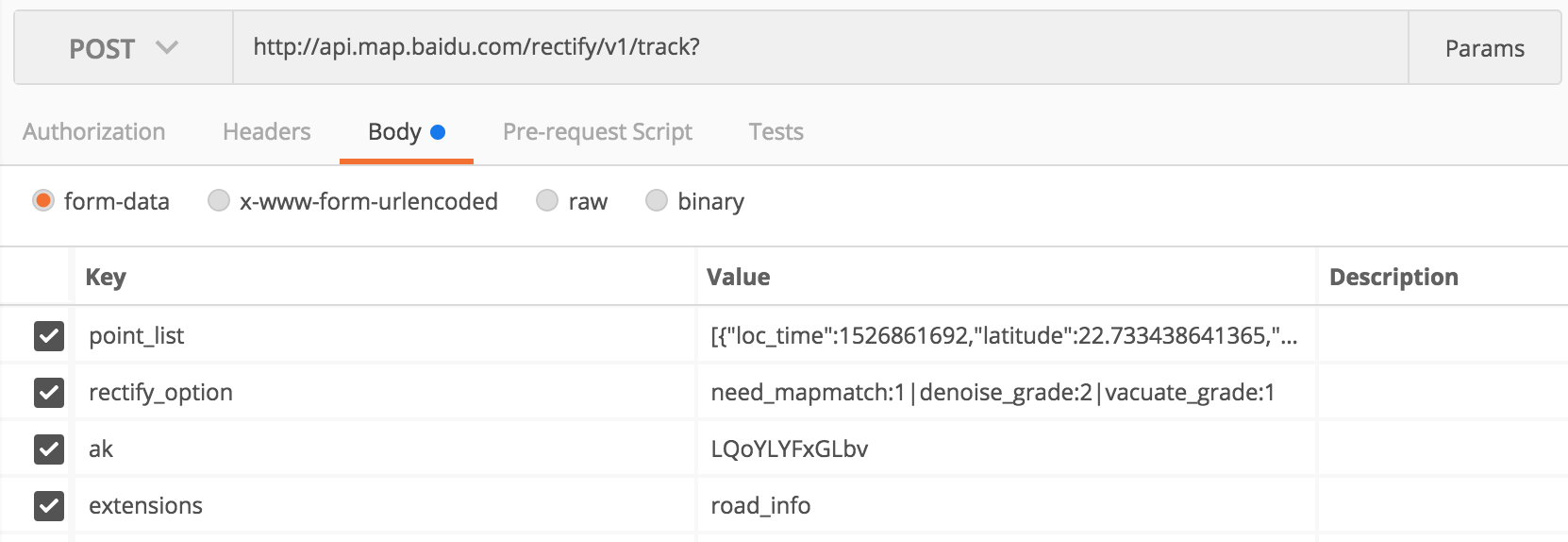The width and height of the screenshot is (1568, 542).
Task: Toggle the ak parameter checkbox
Action: (x=49, y=449)
